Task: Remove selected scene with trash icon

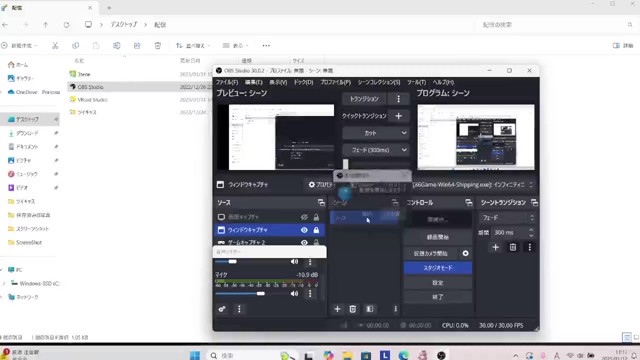Action: click(353, 309)
